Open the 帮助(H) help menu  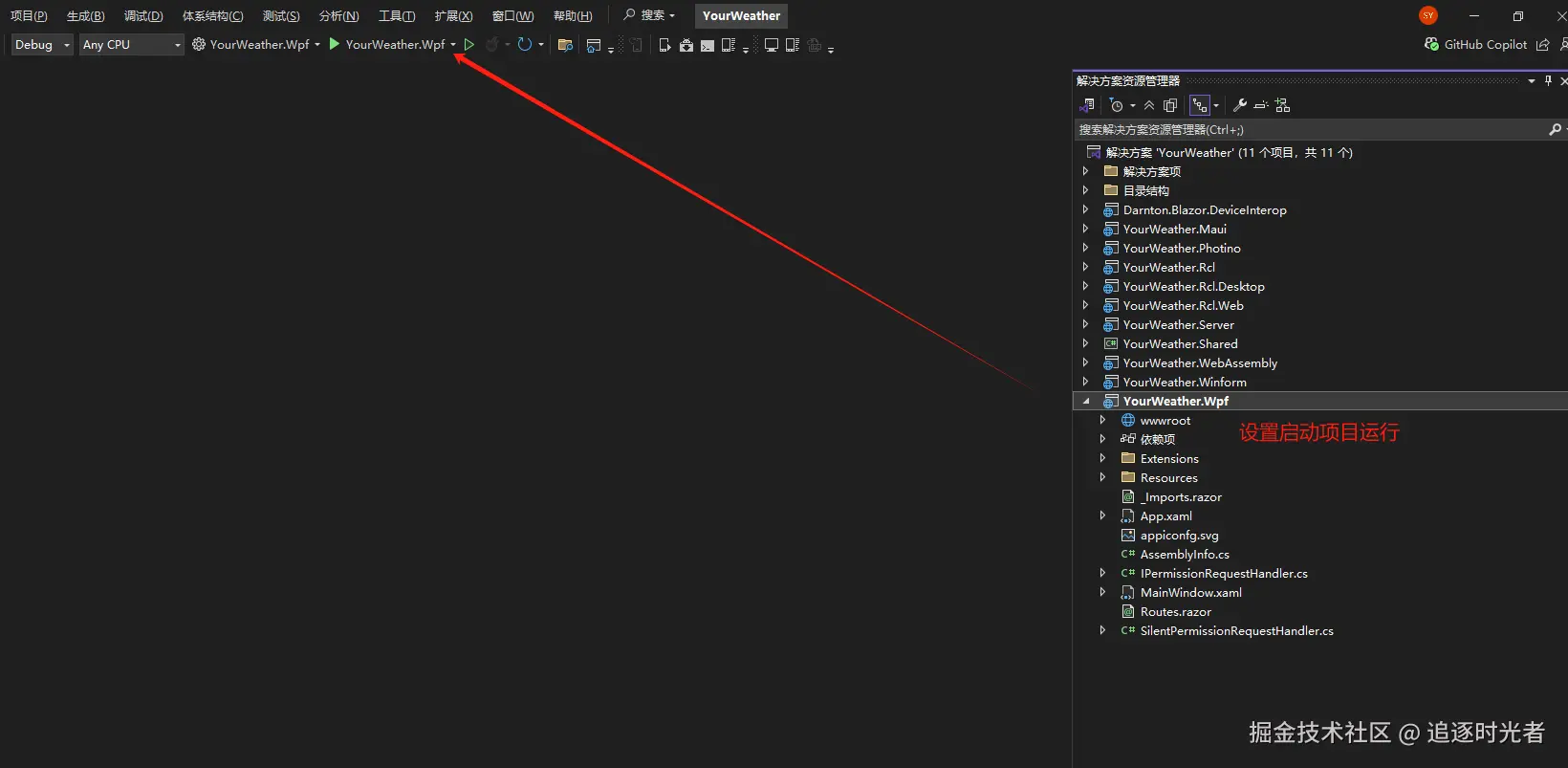(x=573, y=15)
